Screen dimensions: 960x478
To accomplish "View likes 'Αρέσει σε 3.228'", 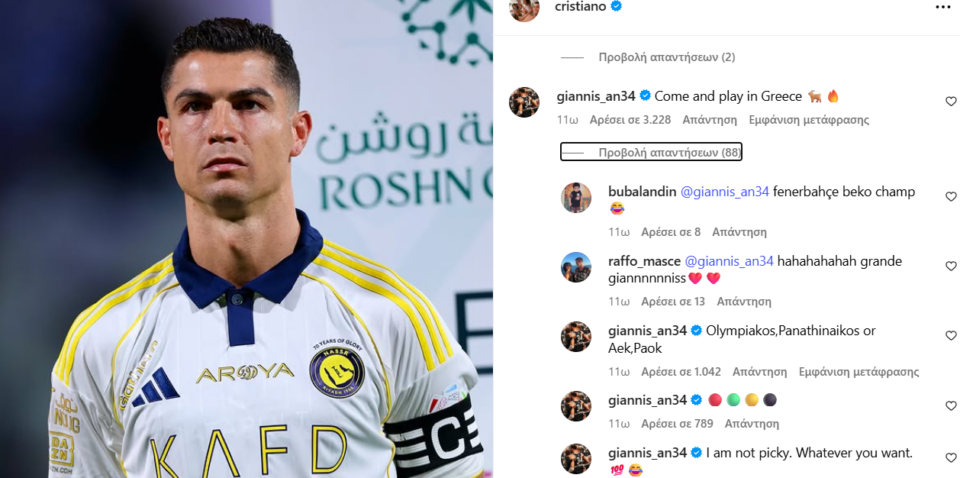I will pyautogui.click(x=630, y=120).
